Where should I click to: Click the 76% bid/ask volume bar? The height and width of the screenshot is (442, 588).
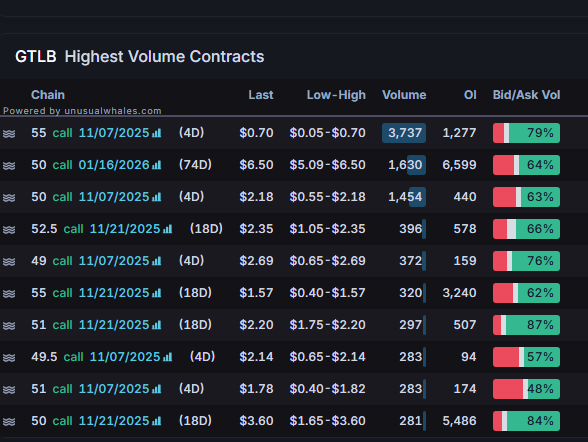pyautogui.click(x=526, y=261)
